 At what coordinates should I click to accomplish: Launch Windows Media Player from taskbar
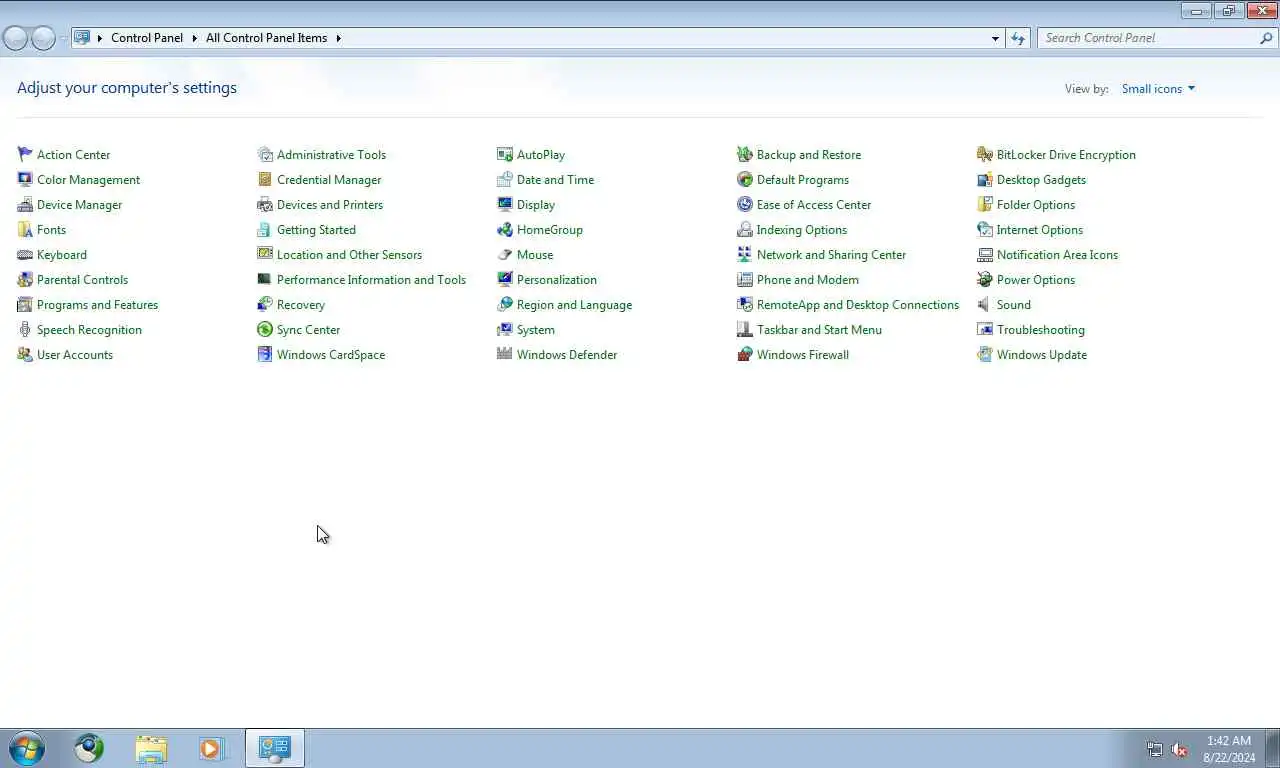pos(212,748)
